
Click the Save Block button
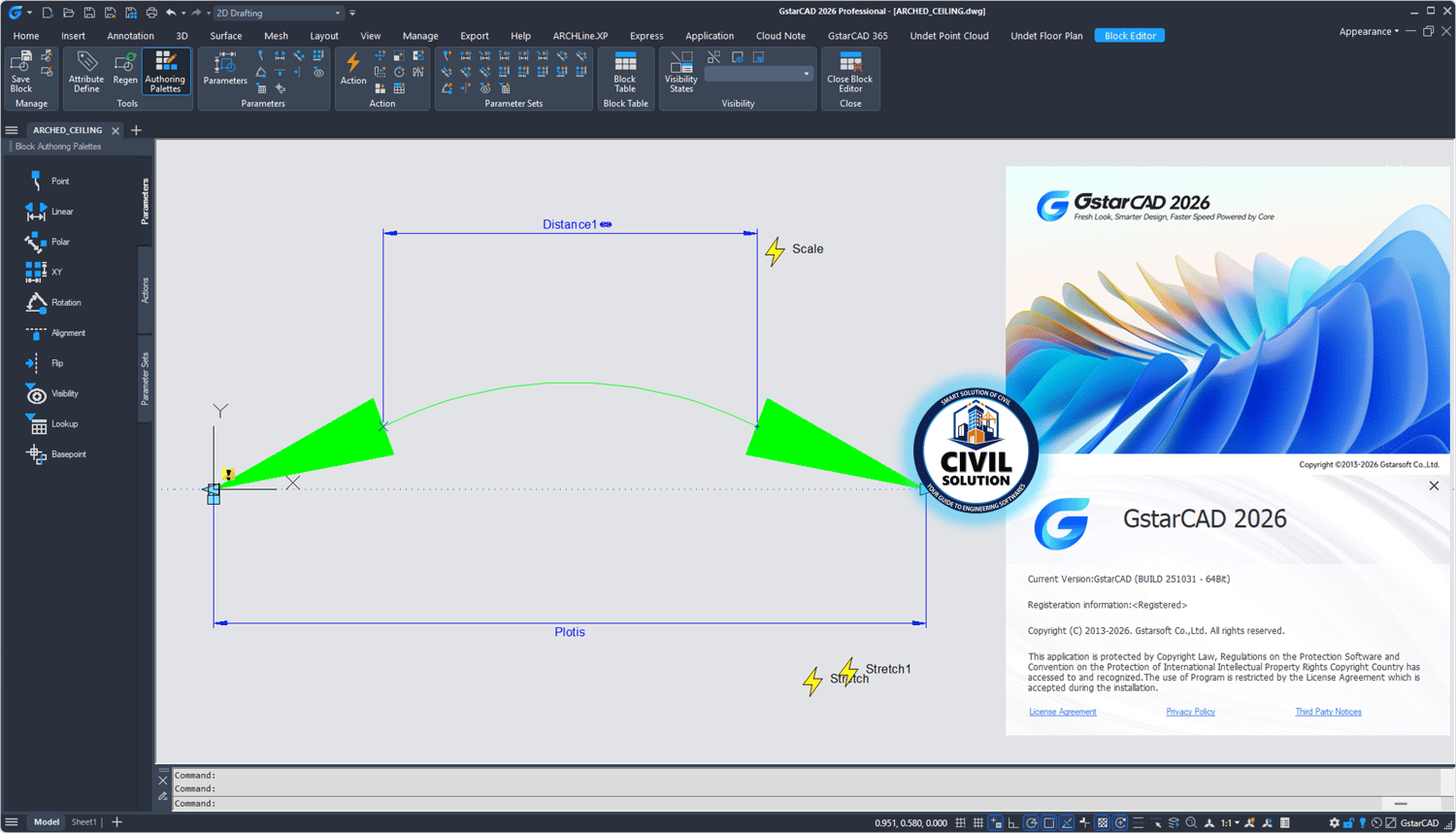click(20, 71)
